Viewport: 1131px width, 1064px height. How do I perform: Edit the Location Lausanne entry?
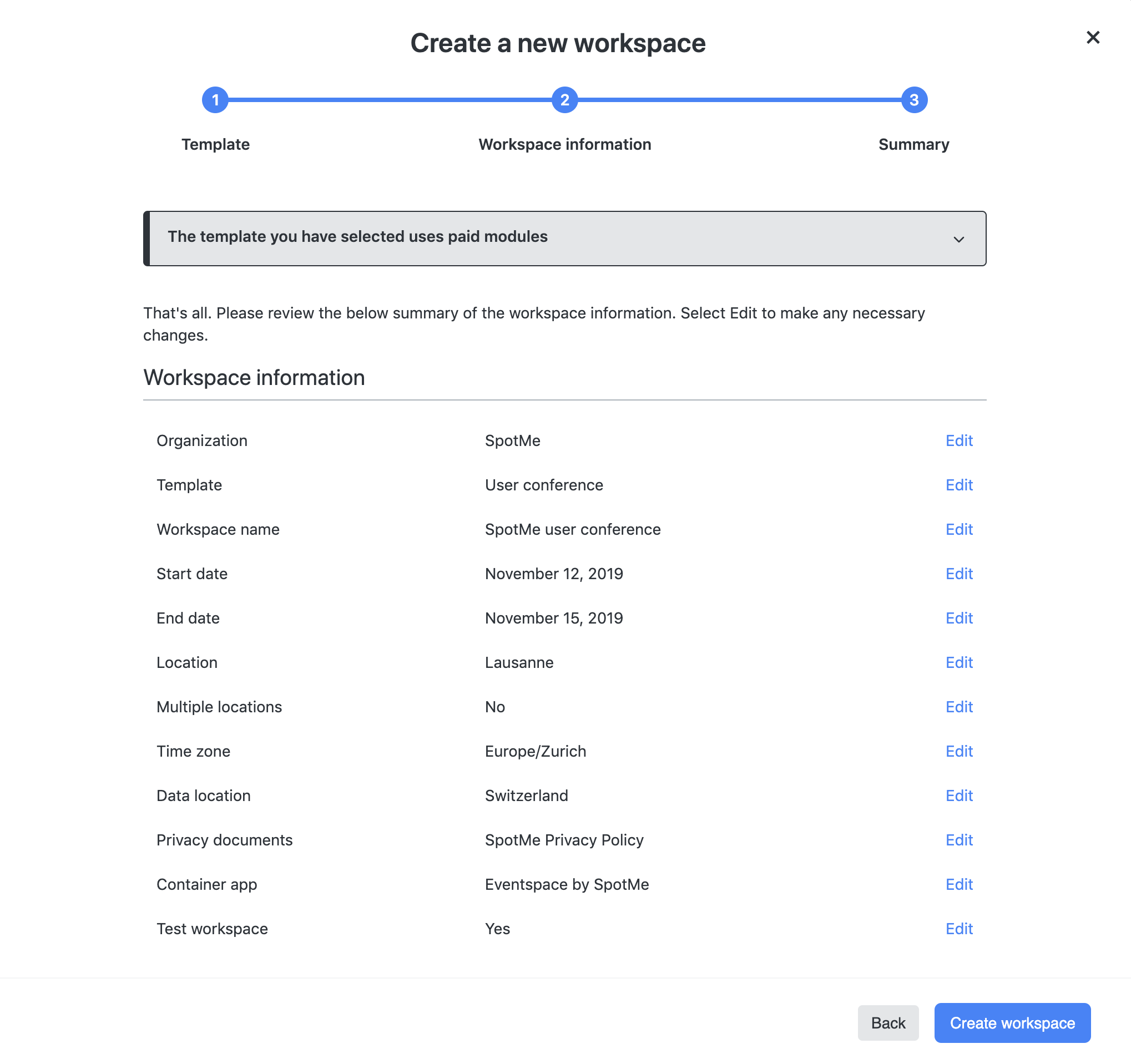[x=958, y=662]
